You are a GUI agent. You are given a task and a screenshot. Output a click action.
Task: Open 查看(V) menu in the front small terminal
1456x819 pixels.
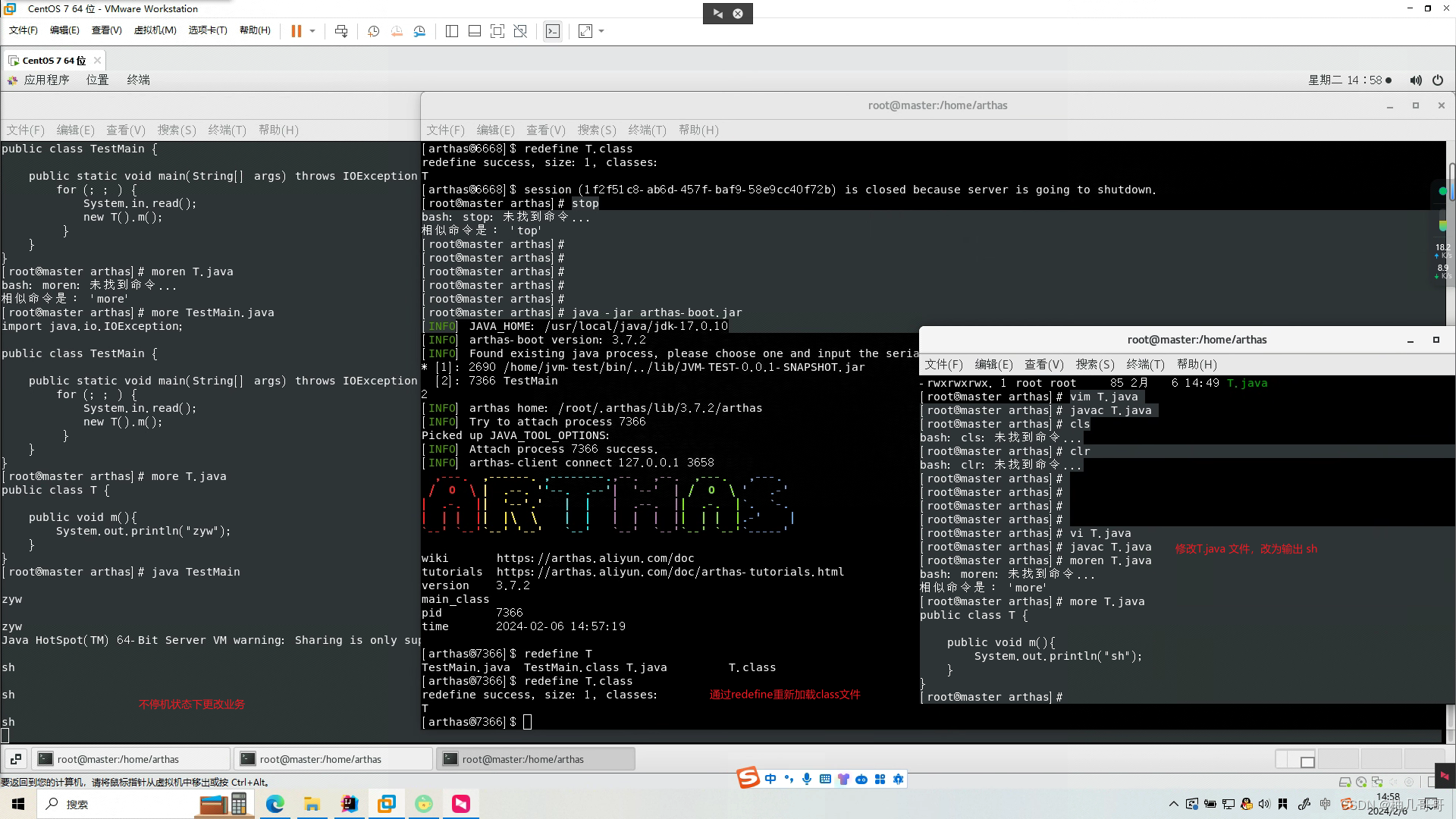click(1044, 364)
